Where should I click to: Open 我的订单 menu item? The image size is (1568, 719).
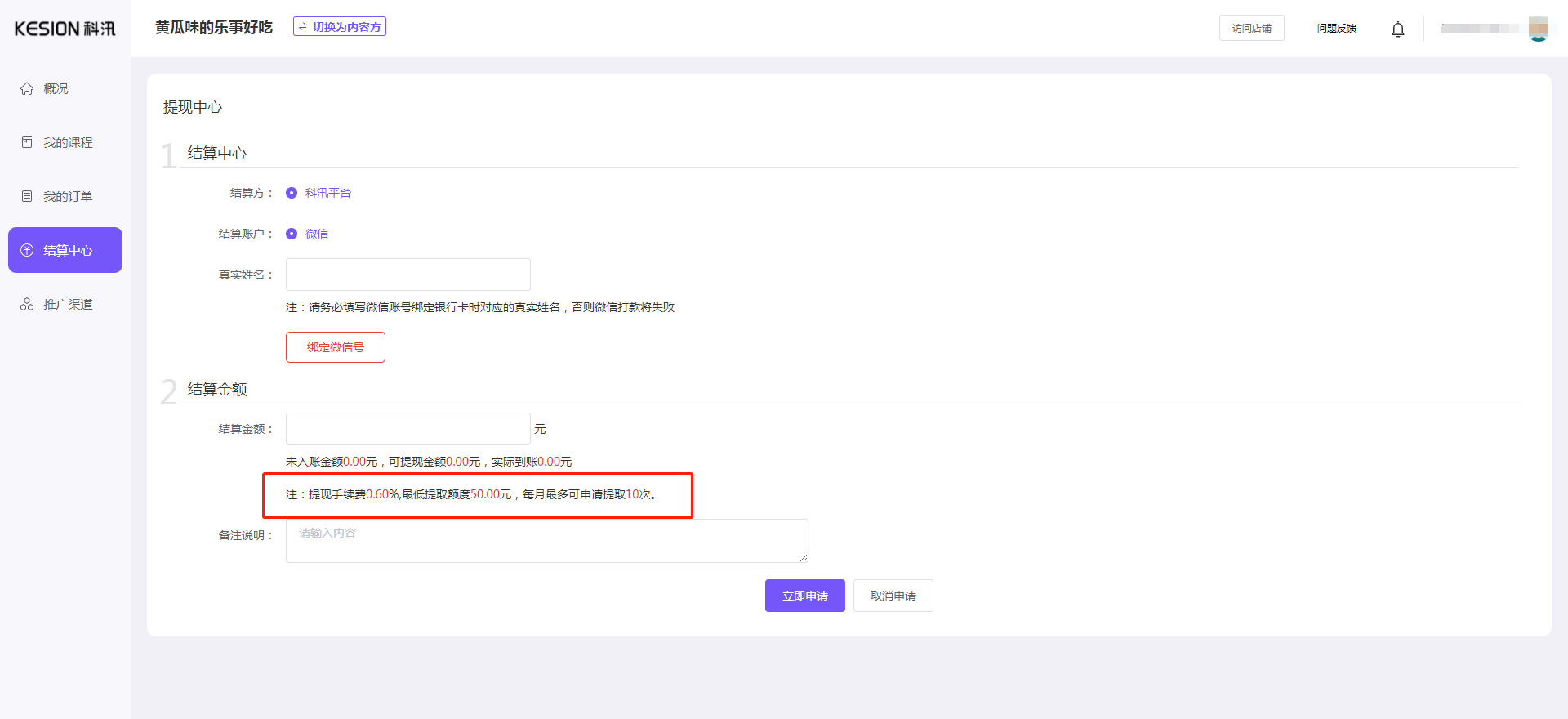tap(68, 196)
